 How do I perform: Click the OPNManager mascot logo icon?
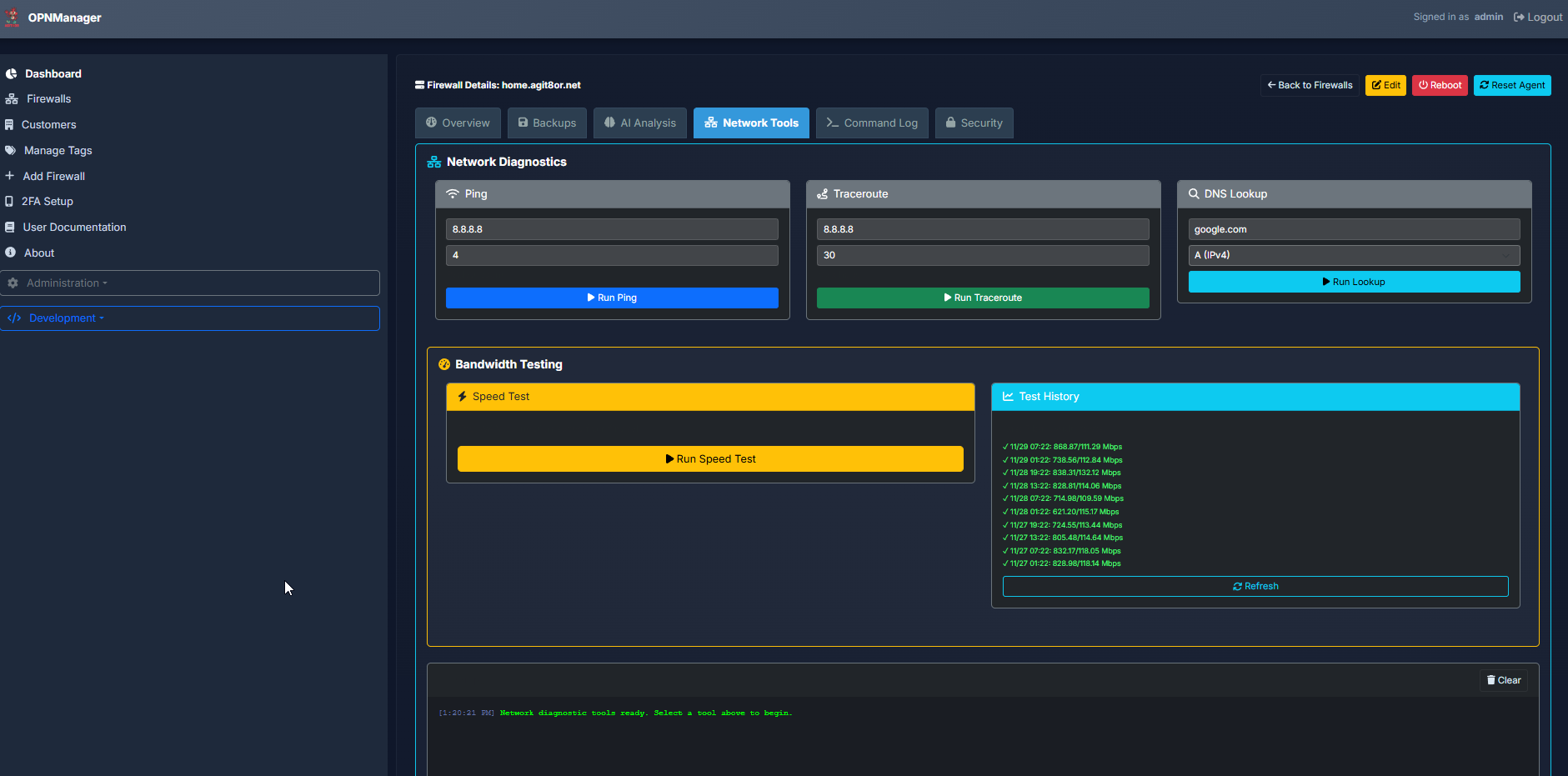click(x=13, y=17)
